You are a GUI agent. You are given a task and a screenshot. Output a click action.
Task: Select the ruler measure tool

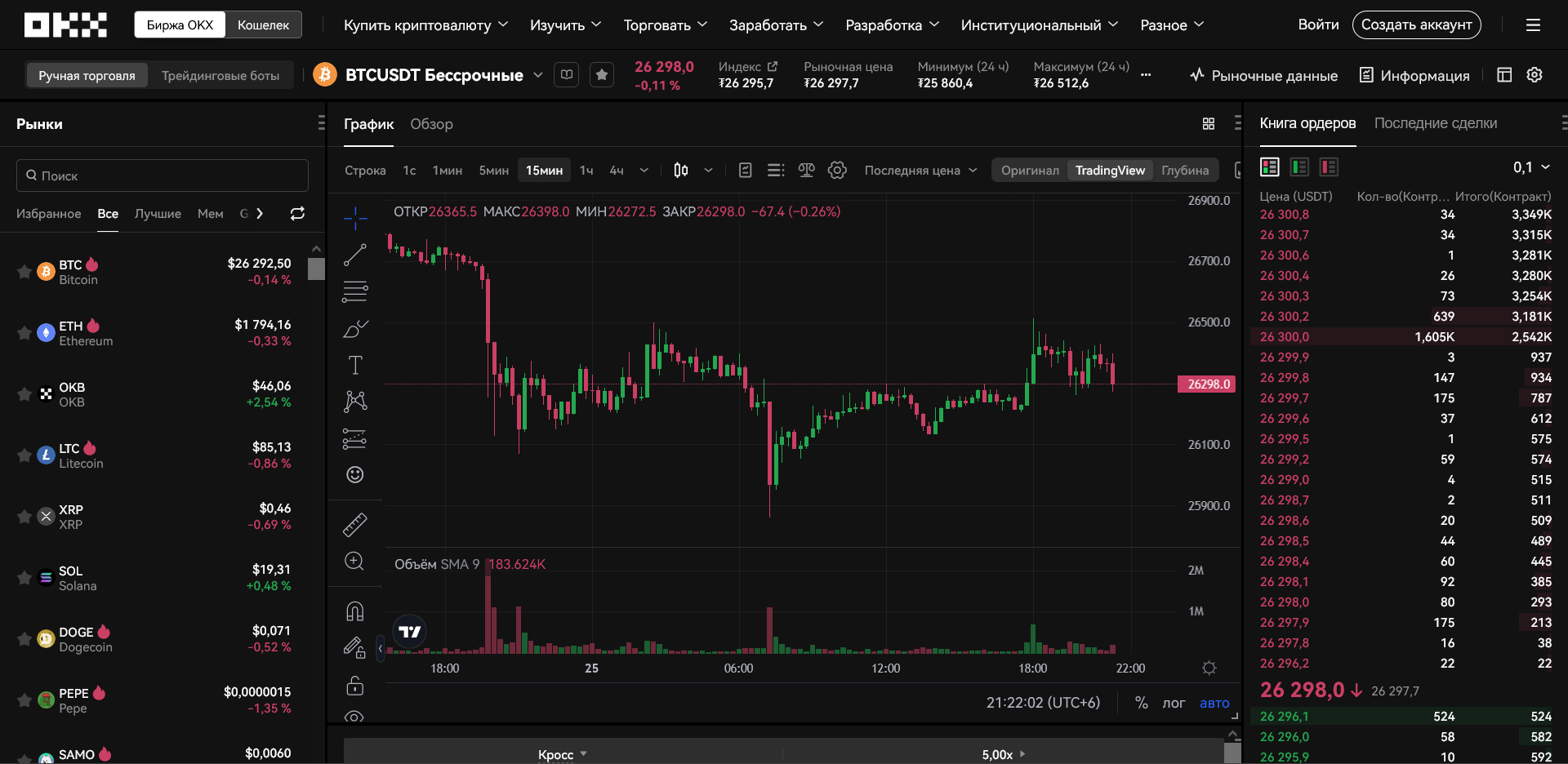pyautogui.click(x=354, y=524)
